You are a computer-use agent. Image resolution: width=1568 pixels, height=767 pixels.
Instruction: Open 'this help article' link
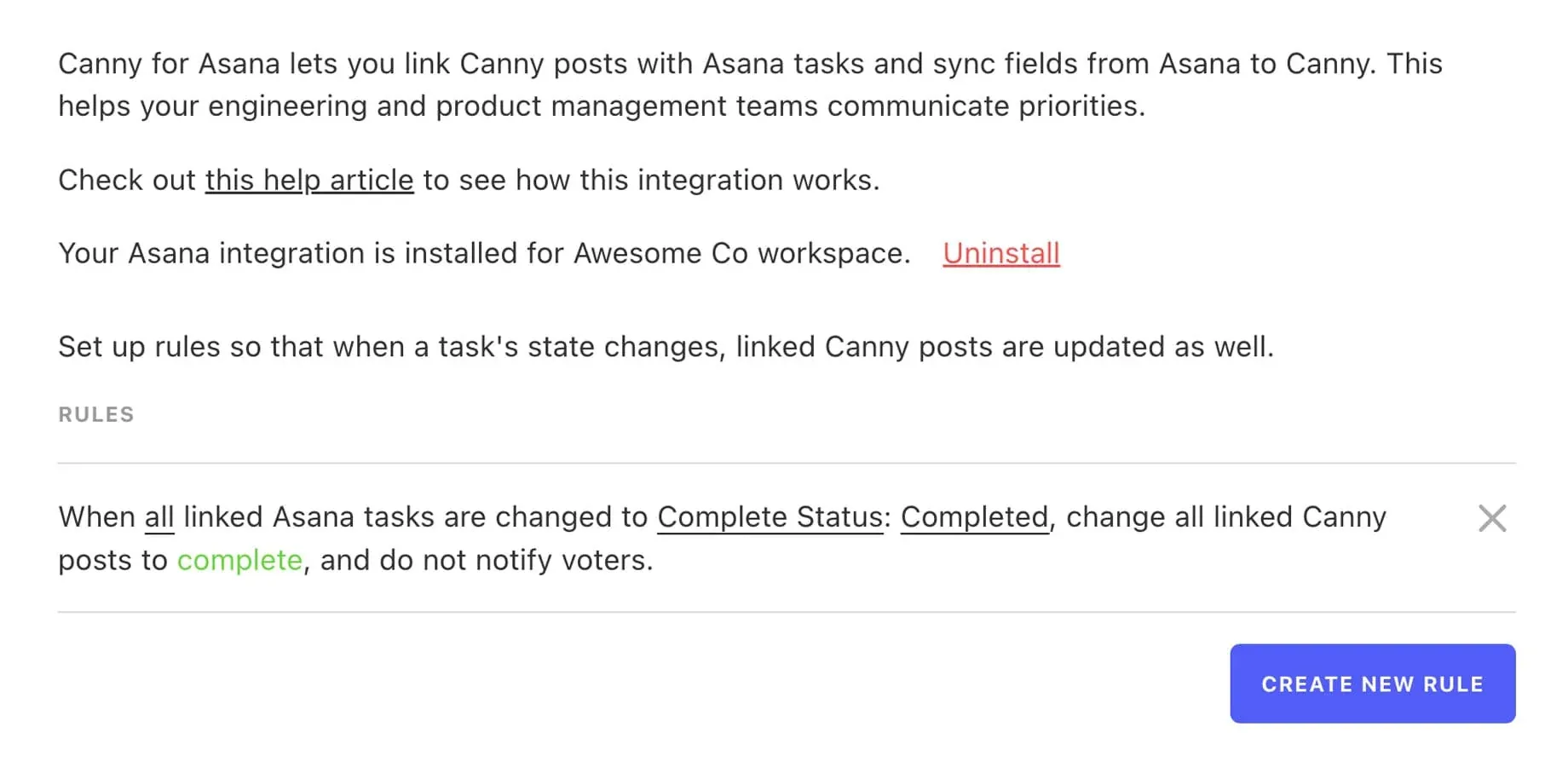tap(308, 180)
